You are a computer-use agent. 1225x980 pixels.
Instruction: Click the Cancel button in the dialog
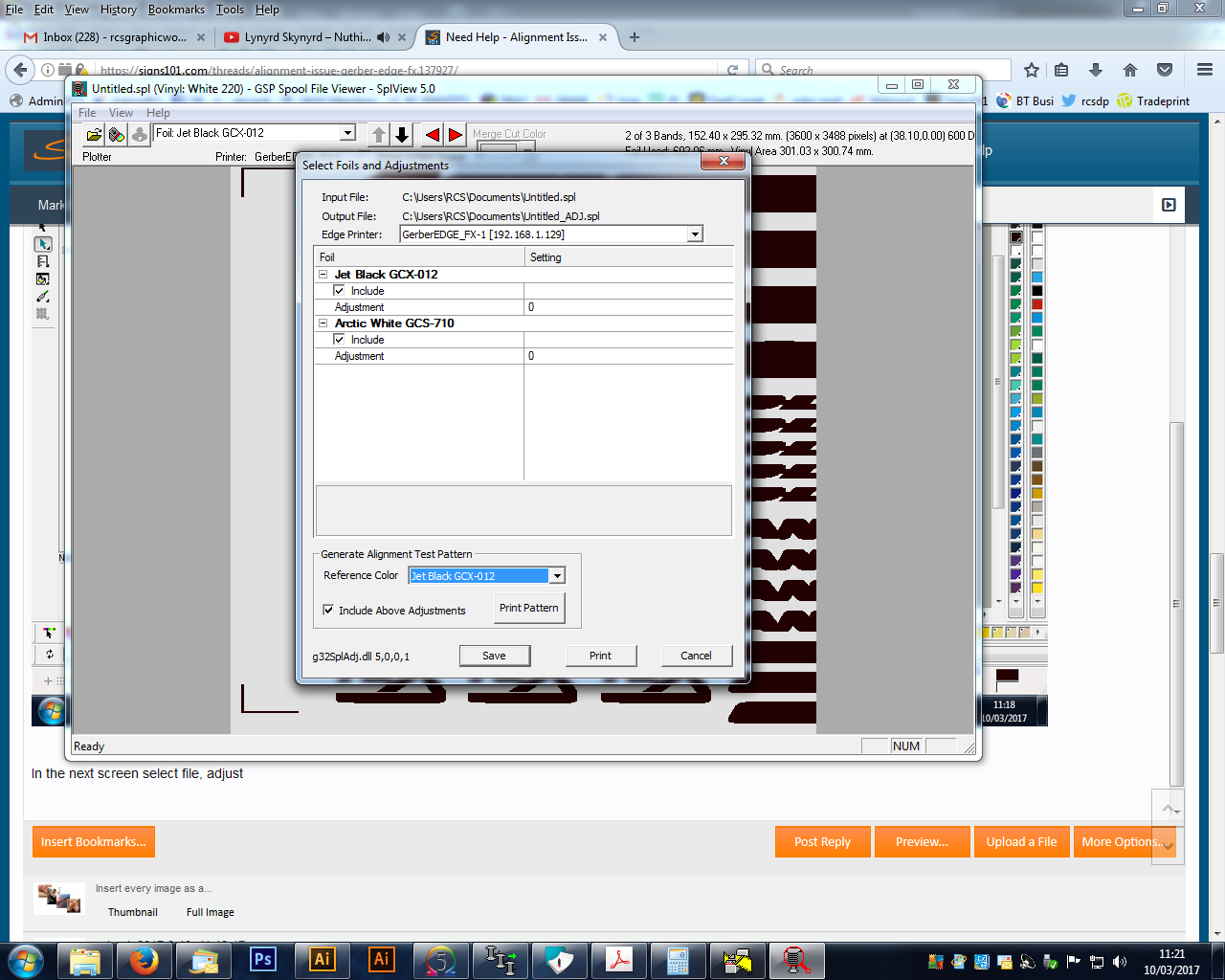point(696,656)
